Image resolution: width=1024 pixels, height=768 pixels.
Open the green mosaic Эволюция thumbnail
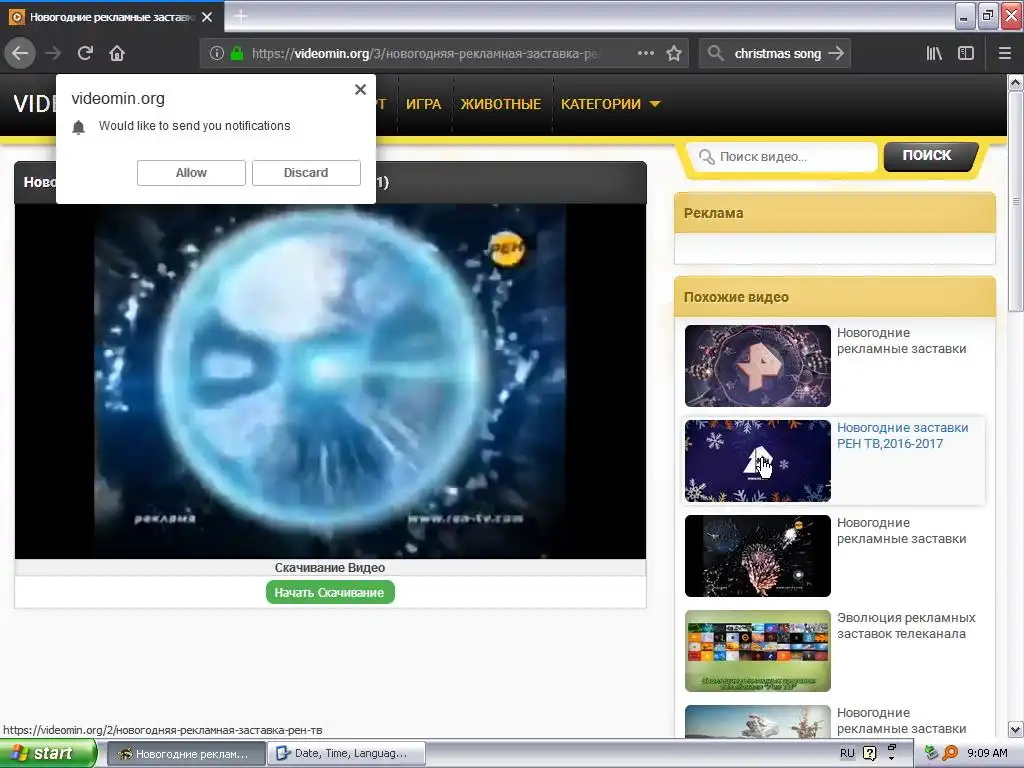click(x=758, y=651)
